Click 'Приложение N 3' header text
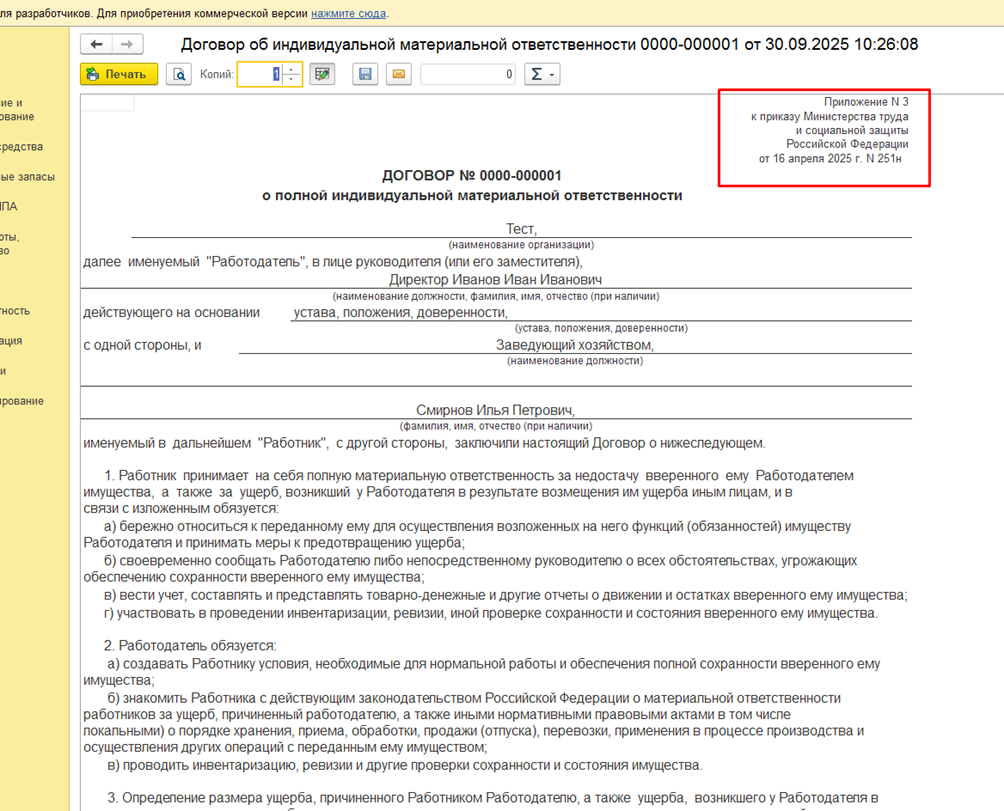Screen dimensions: 1004x811 (866, 102)
